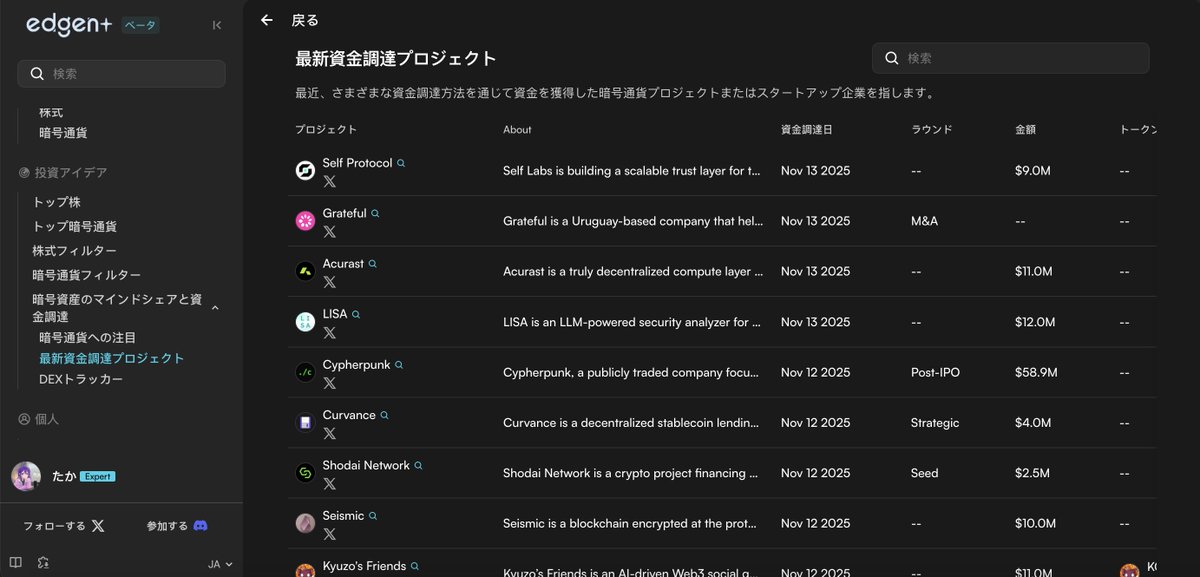Open たか user profile avatar
Screen dimensions: 1200x577
(26, 476)
